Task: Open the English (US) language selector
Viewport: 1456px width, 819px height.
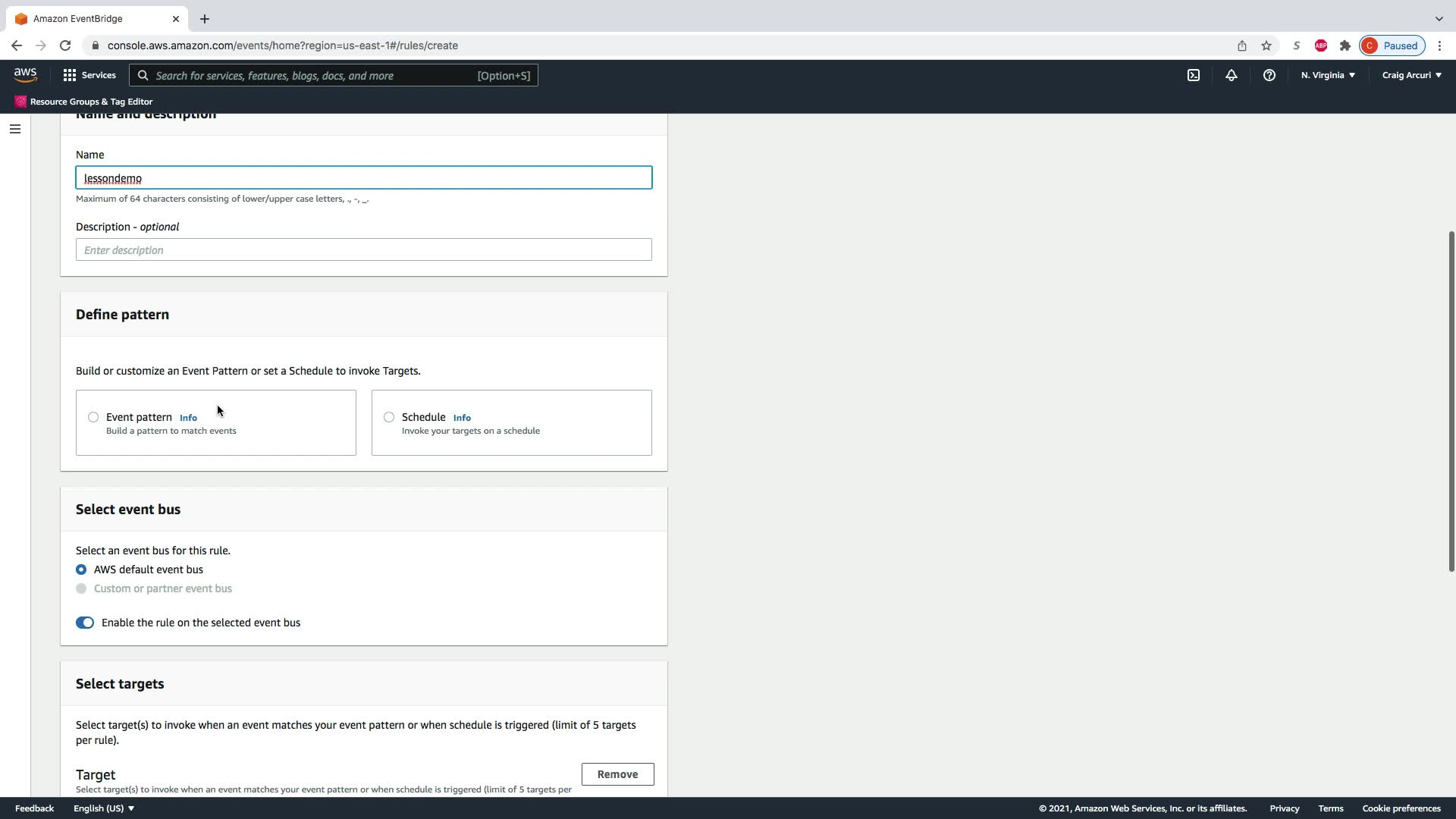Action: [x=104, y=808]
